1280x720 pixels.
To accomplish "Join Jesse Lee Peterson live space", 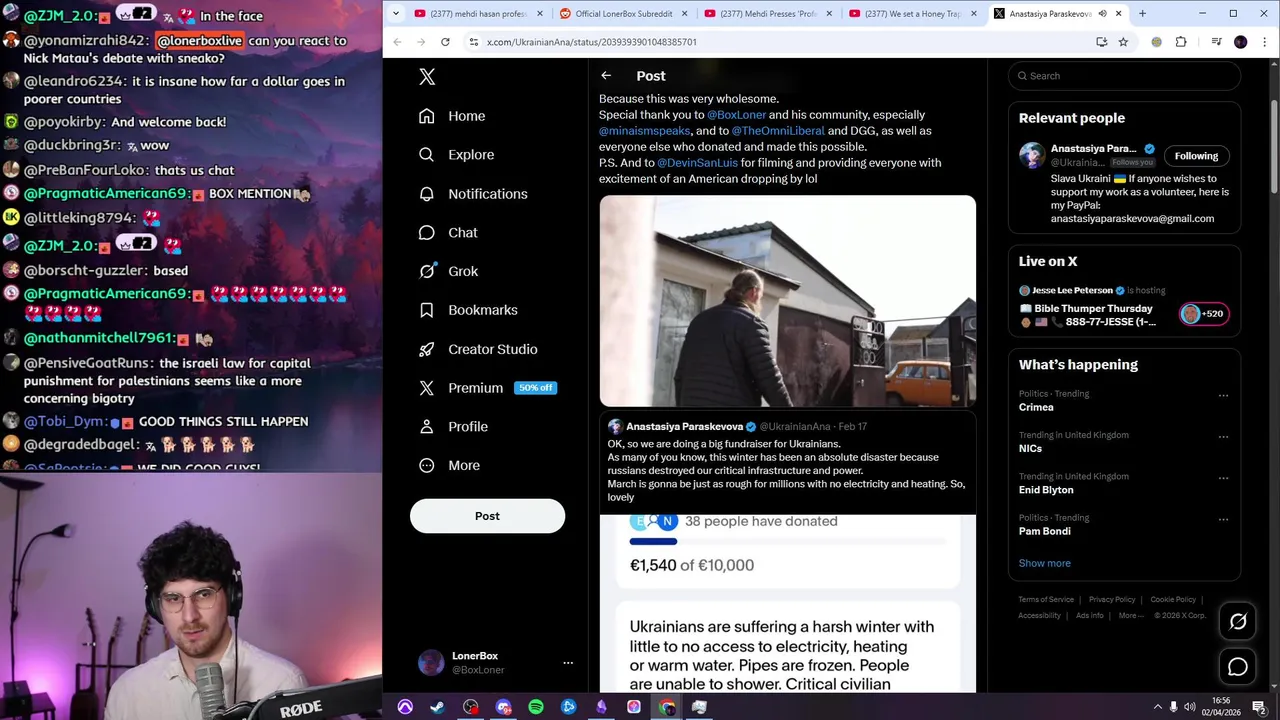I will [1124, 307].
